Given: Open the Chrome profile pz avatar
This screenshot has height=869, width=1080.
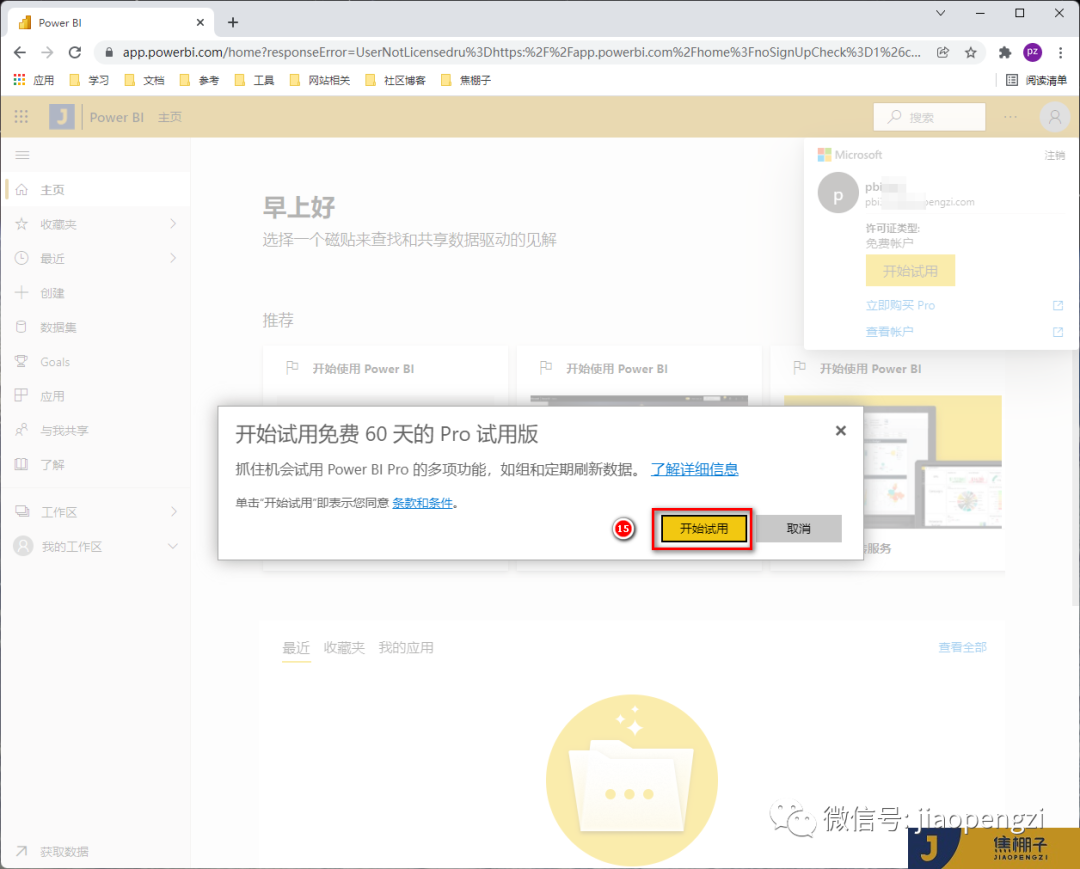Looking at the screenshot, I should (x=1032, y=52).
